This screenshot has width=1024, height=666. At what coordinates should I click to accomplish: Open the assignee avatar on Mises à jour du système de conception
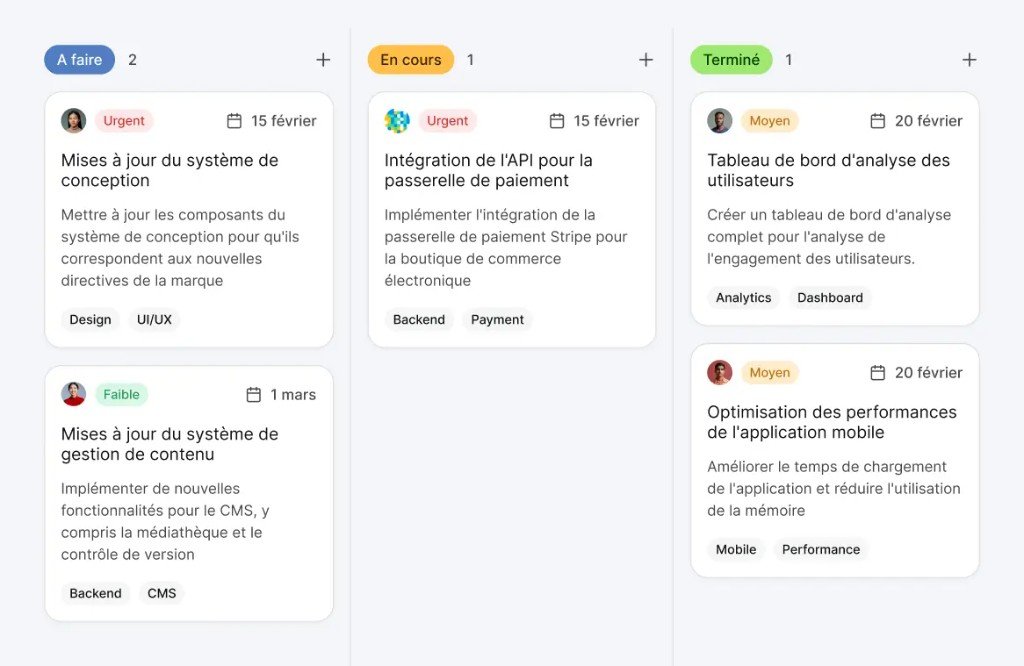tap(72, 120)
